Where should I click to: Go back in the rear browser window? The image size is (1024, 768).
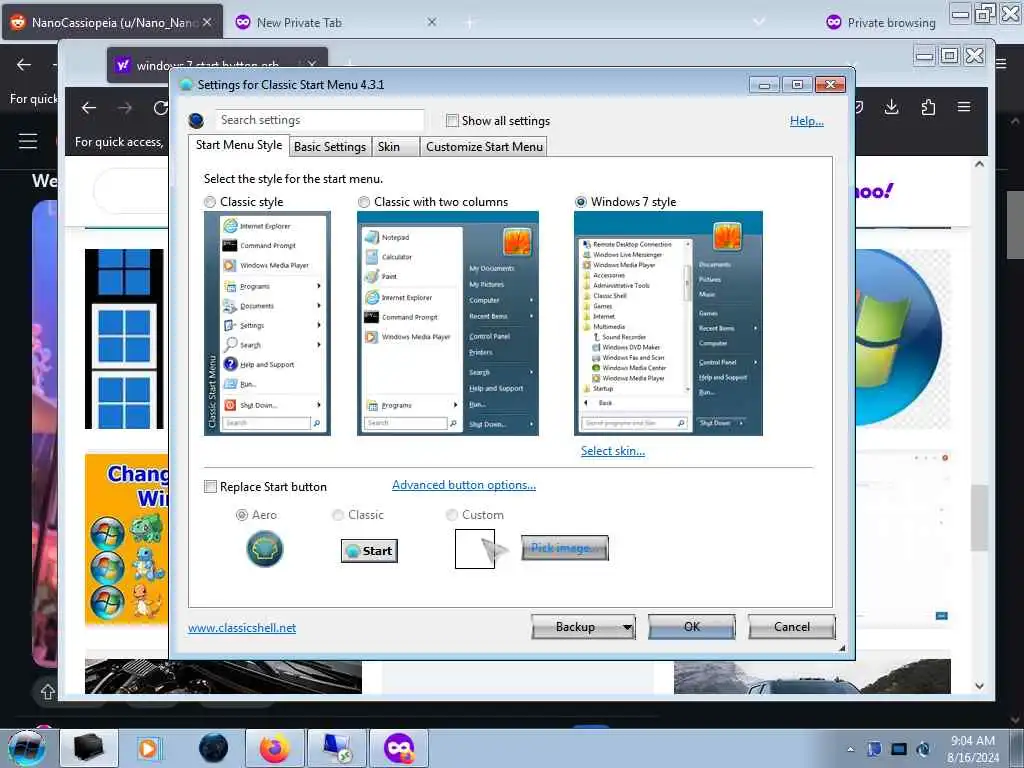click(24, 65)
